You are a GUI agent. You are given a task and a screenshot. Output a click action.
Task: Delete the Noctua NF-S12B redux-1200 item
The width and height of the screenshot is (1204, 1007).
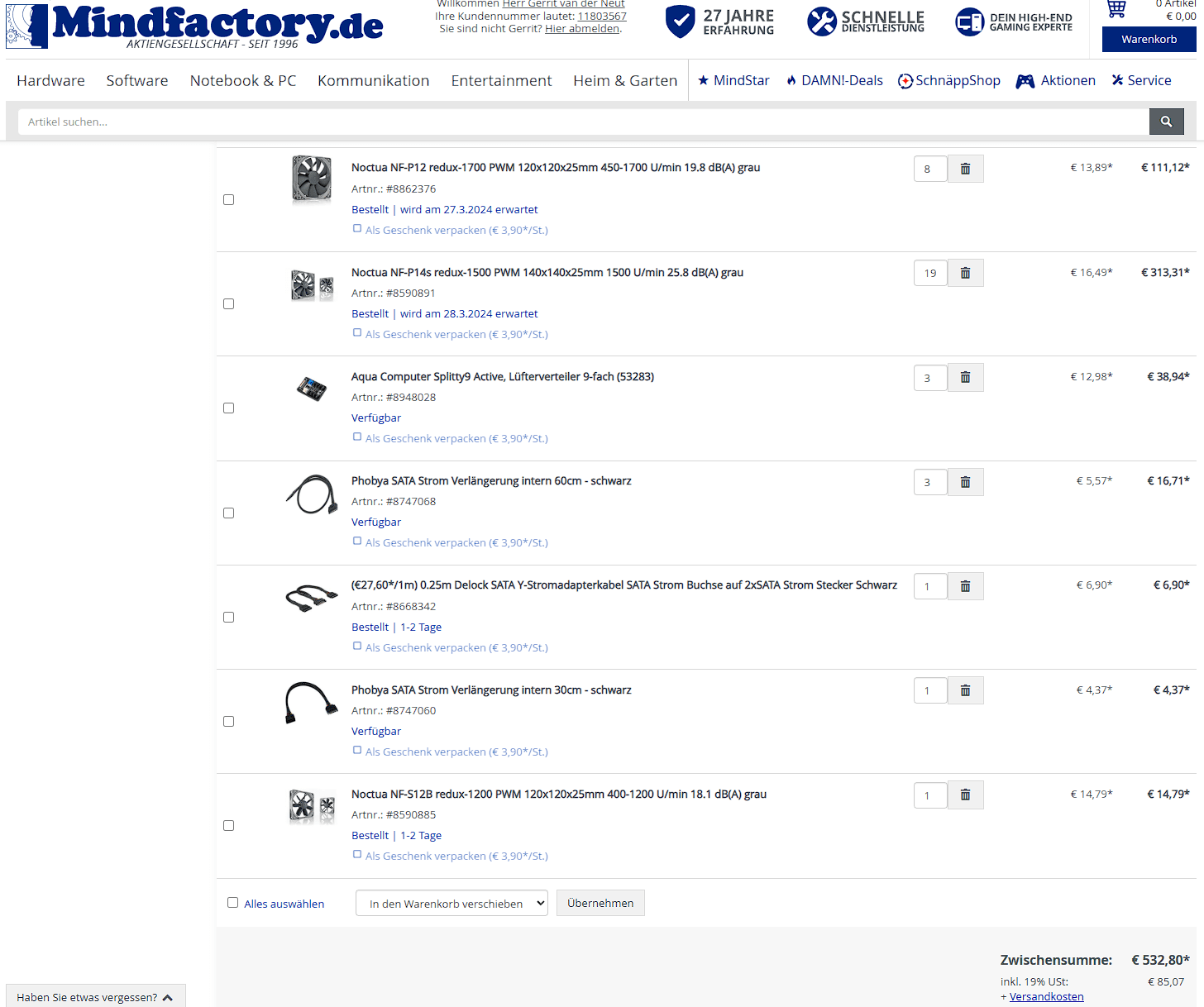[965, 795]
